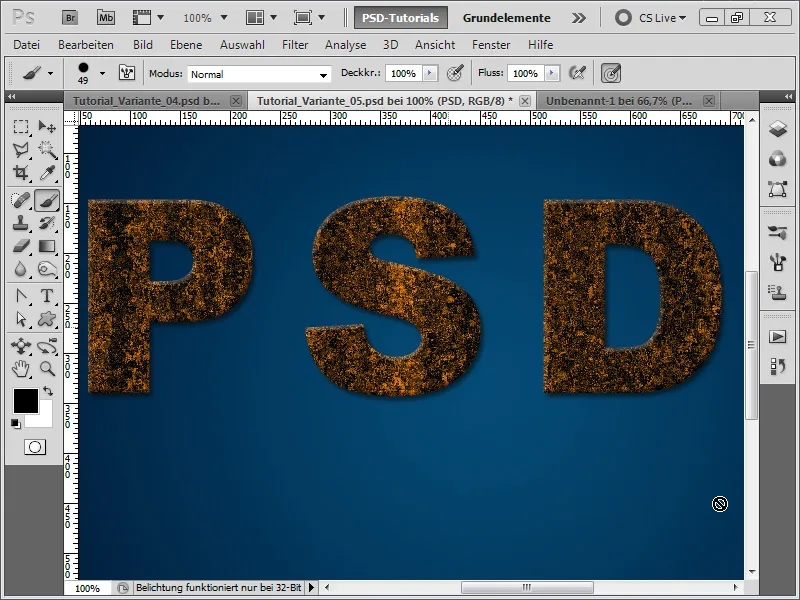Select the Eraser tool

(x=21, y=246)
